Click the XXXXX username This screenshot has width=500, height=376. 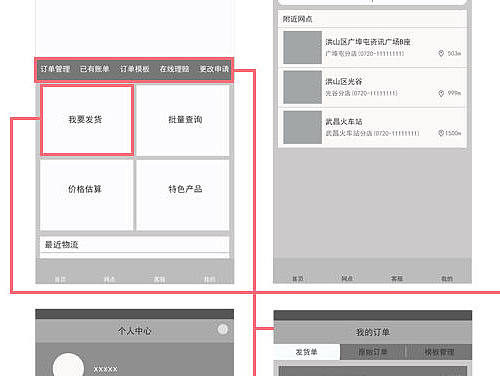[x=106, y=369]
